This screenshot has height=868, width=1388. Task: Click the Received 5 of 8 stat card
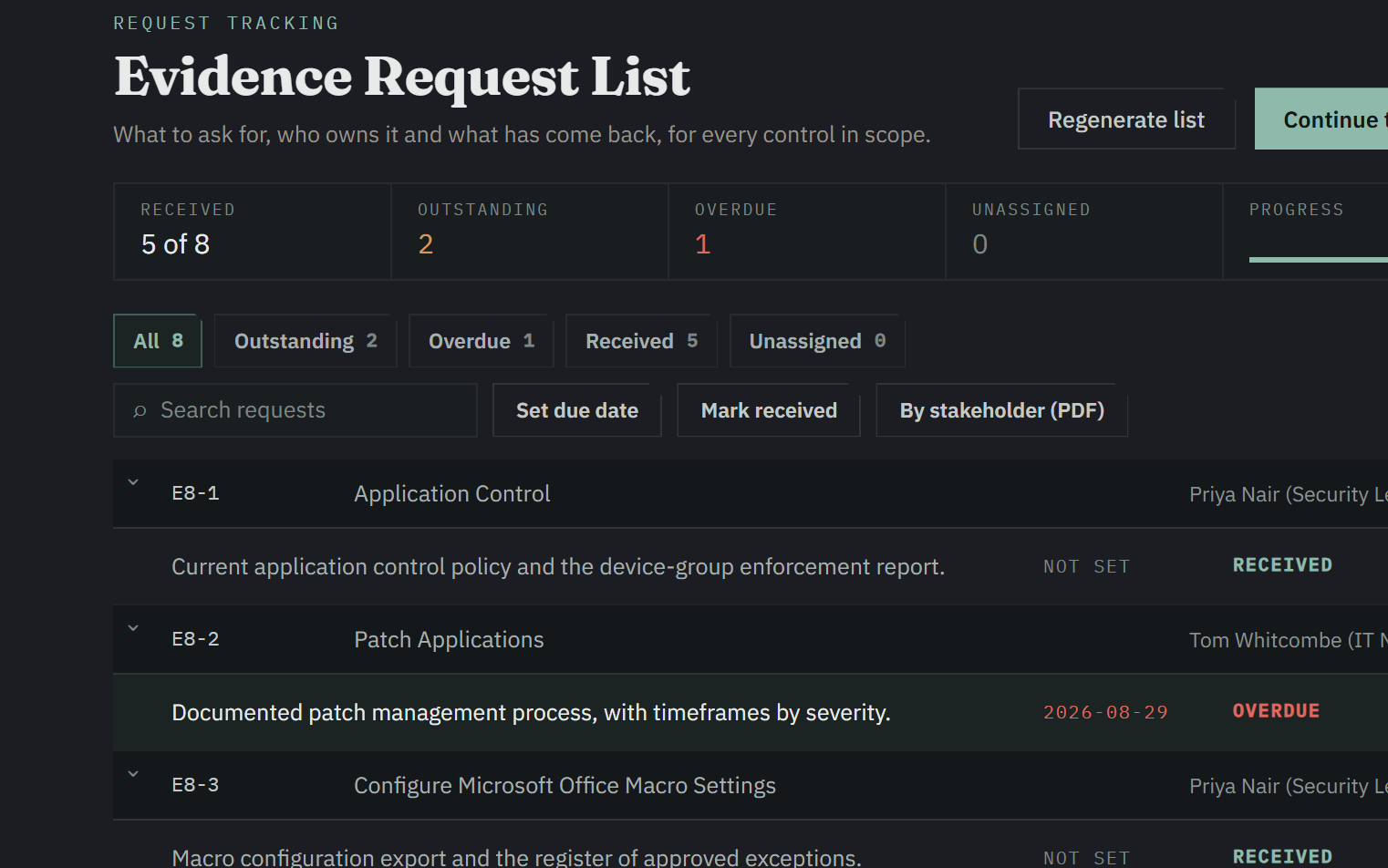[253, 232]
